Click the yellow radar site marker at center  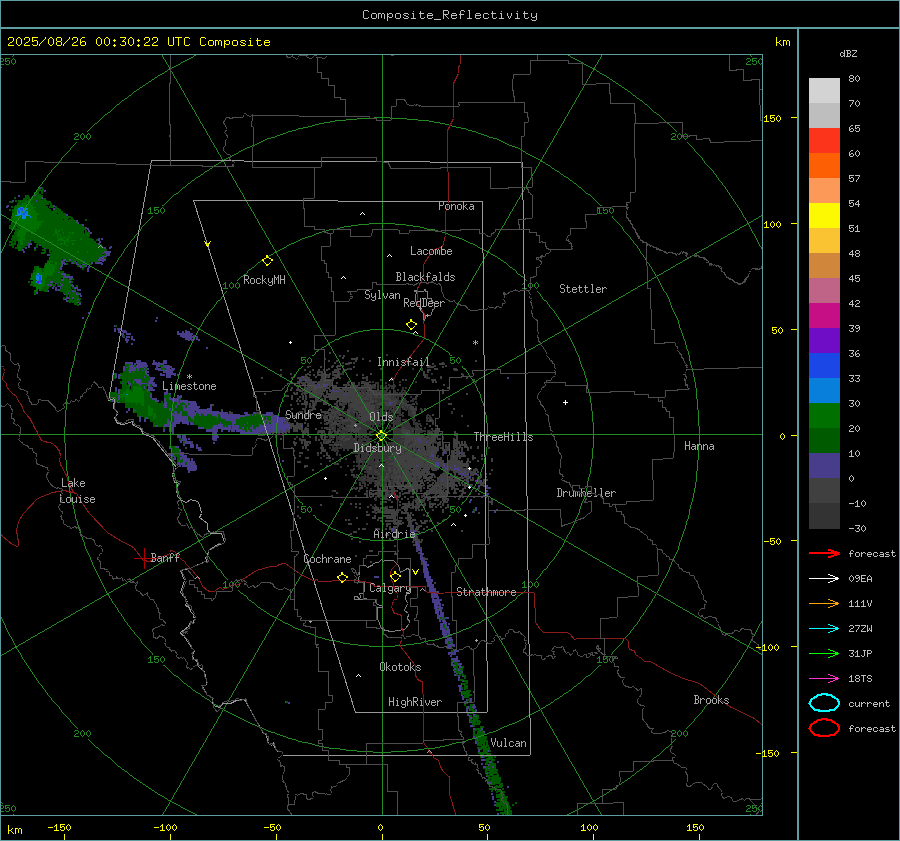(x=381, y=436)
